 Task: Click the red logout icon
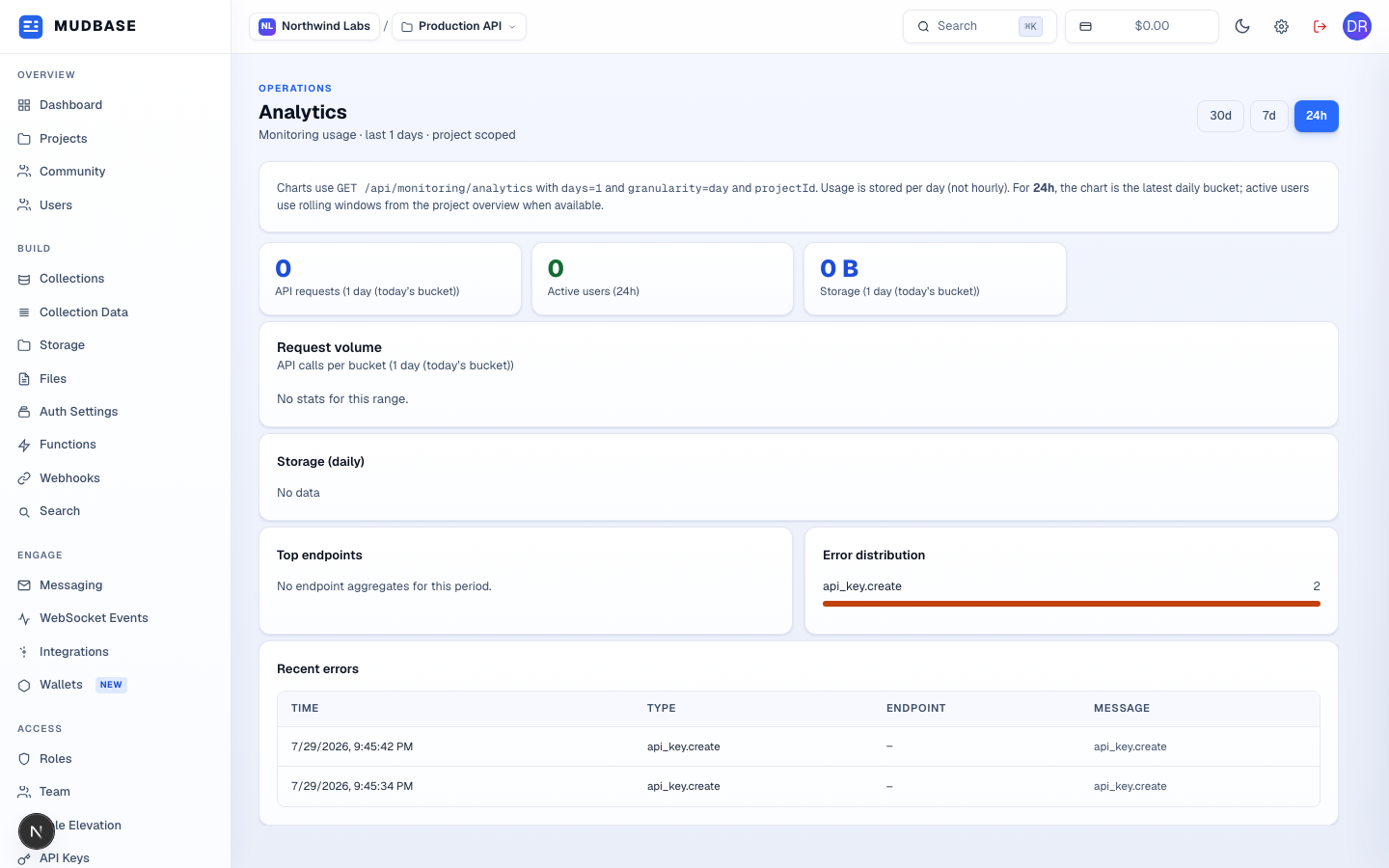point(1320,27)
